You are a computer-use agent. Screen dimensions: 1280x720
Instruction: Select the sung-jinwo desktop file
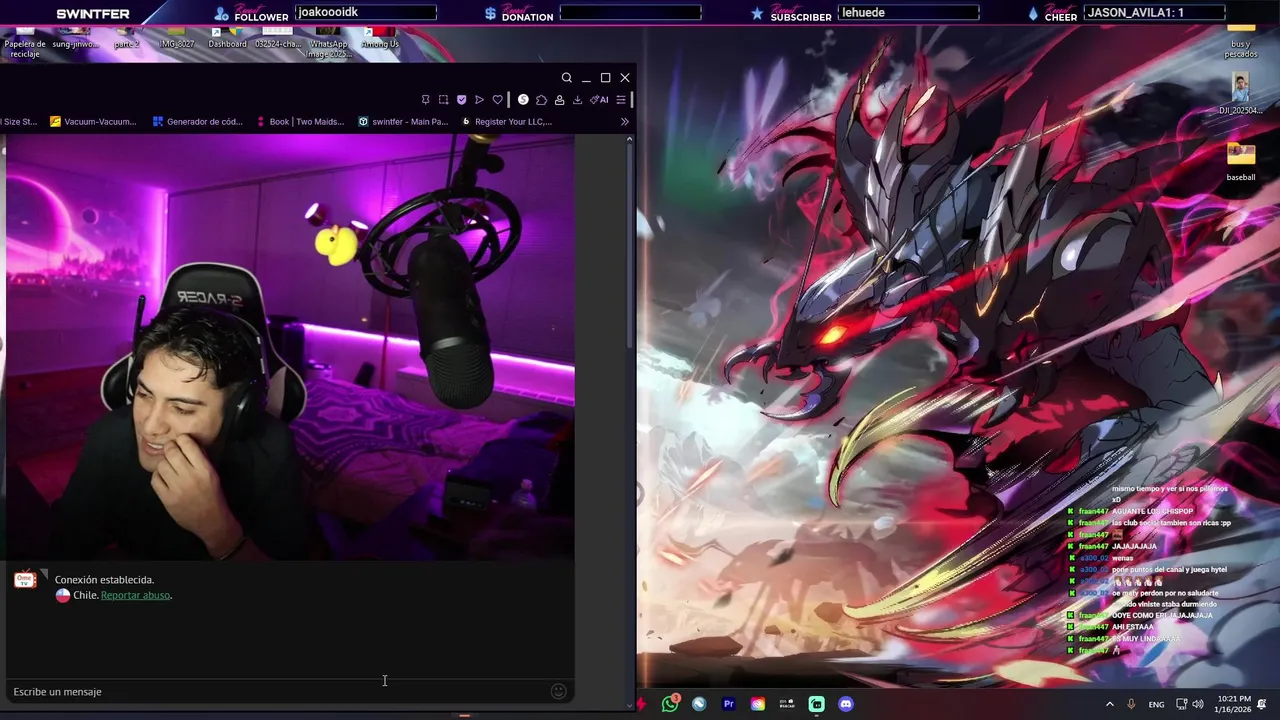75,39
